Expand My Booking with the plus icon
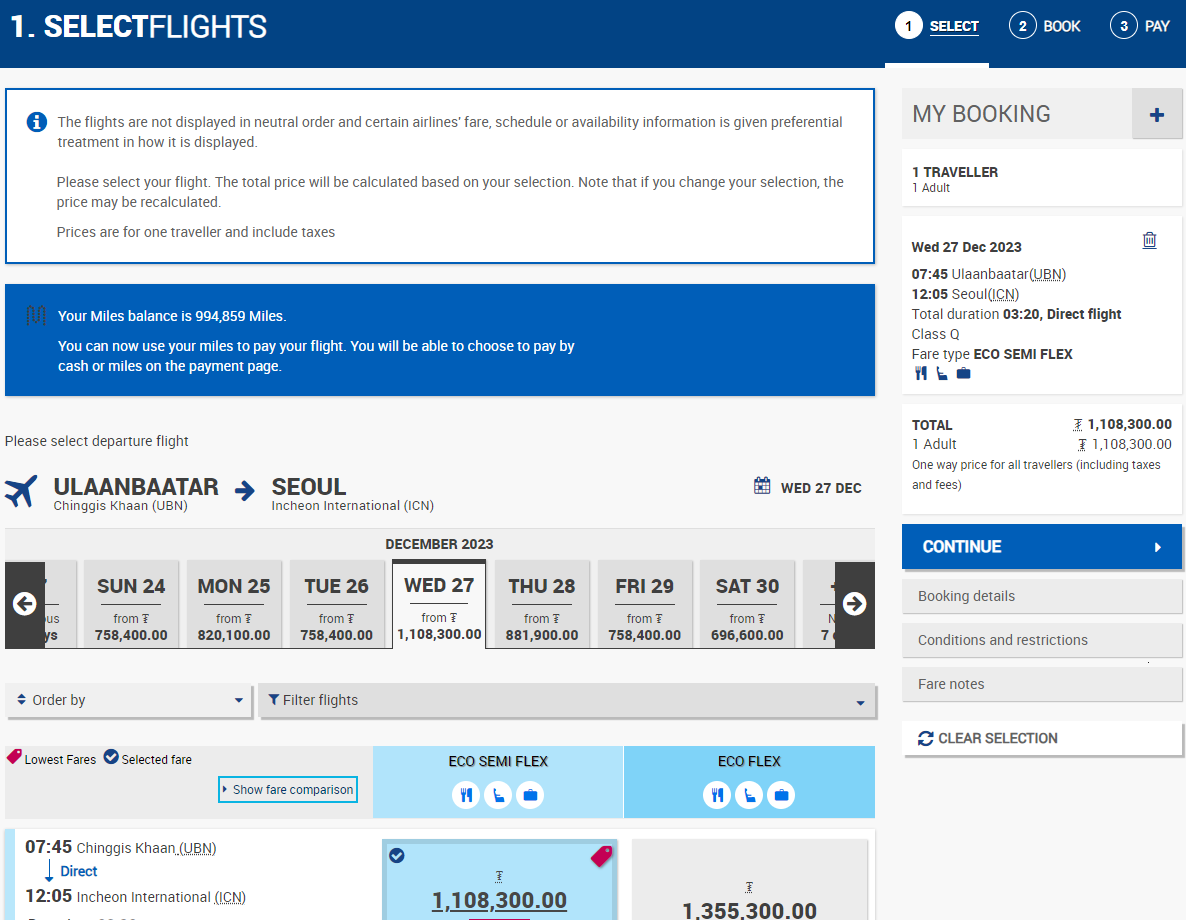Screen dimensions: 1186x920 (1157, 114)
